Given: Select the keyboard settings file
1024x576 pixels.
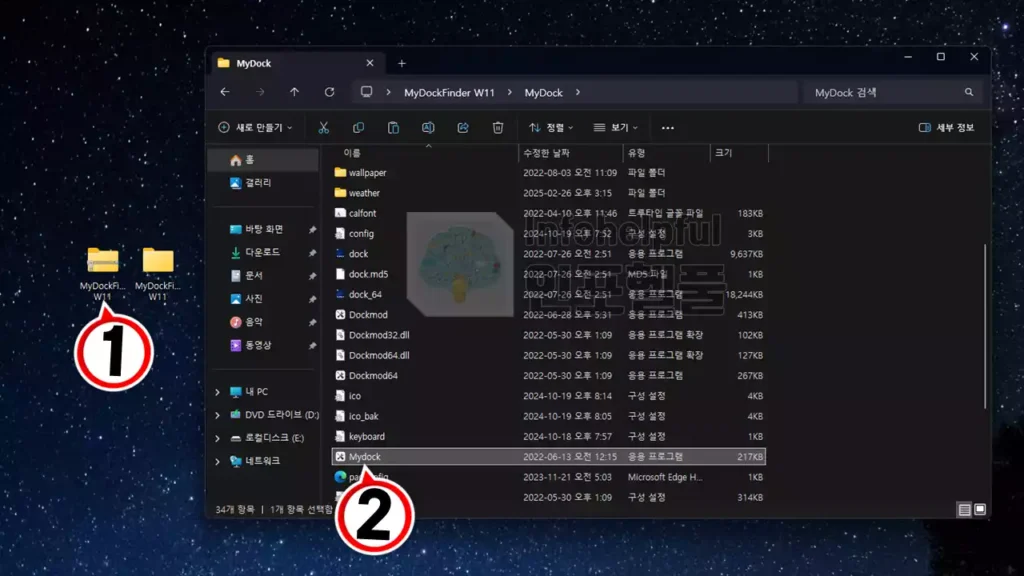Looking at the screenshot, I should 359,436.
